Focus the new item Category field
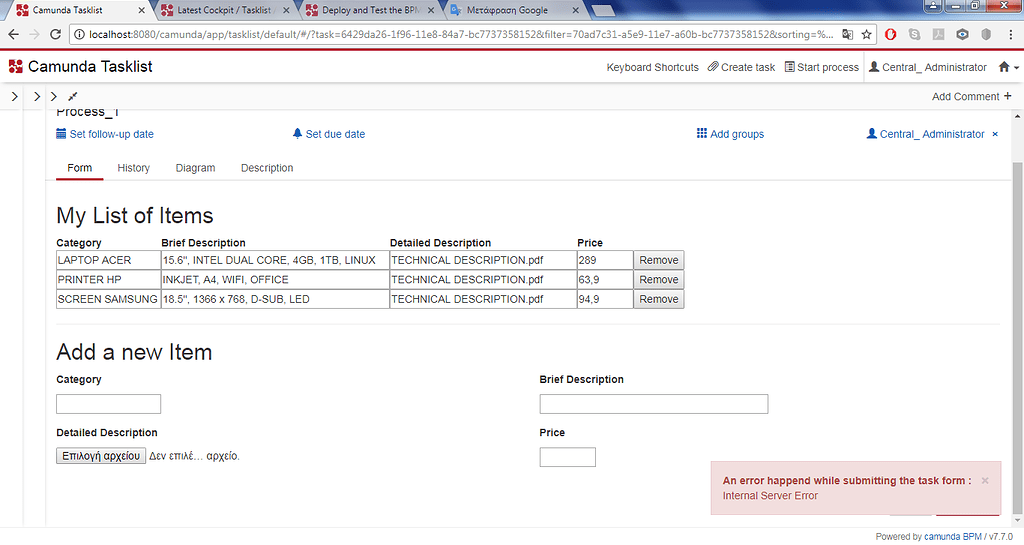1024x545 pixels. coord(108,404)
